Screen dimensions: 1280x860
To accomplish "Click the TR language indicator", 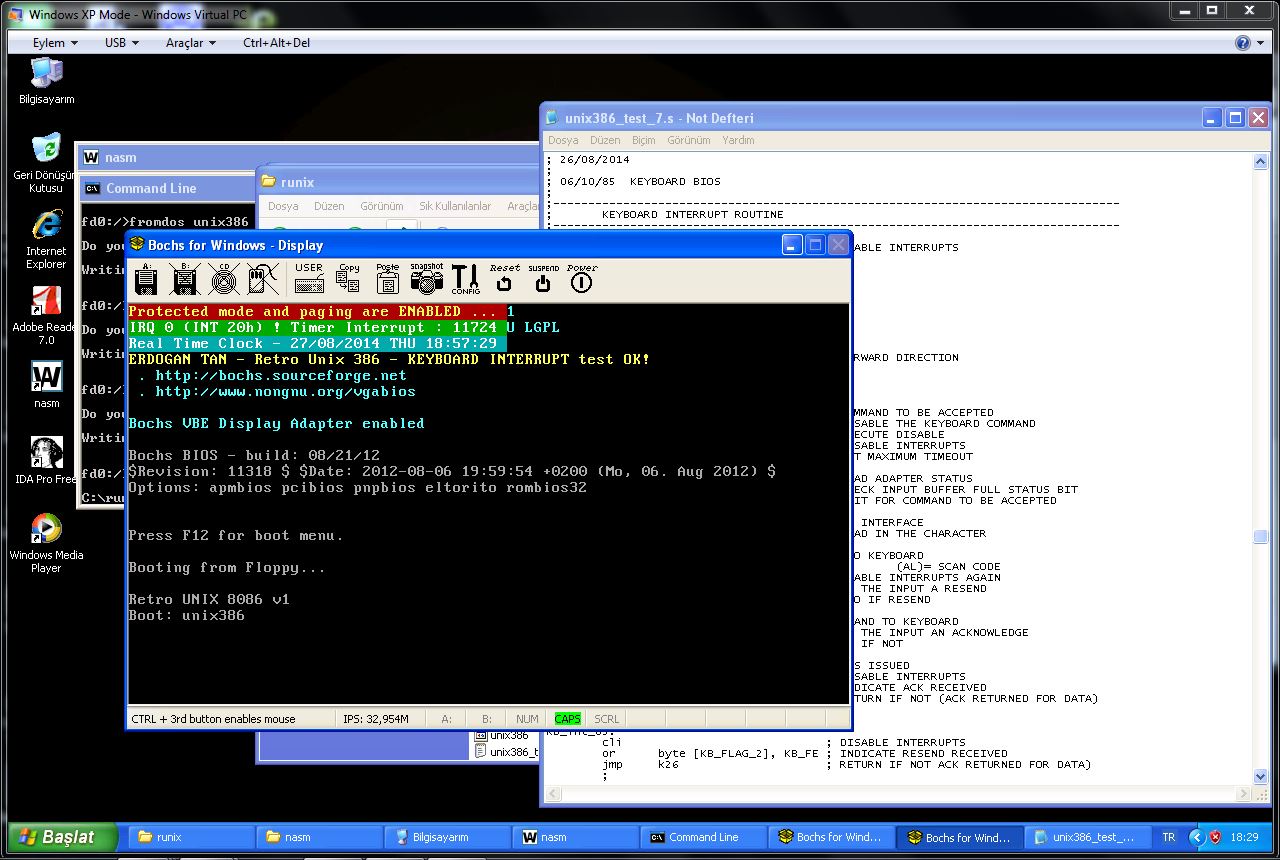I will click(x=1169, y=837).
